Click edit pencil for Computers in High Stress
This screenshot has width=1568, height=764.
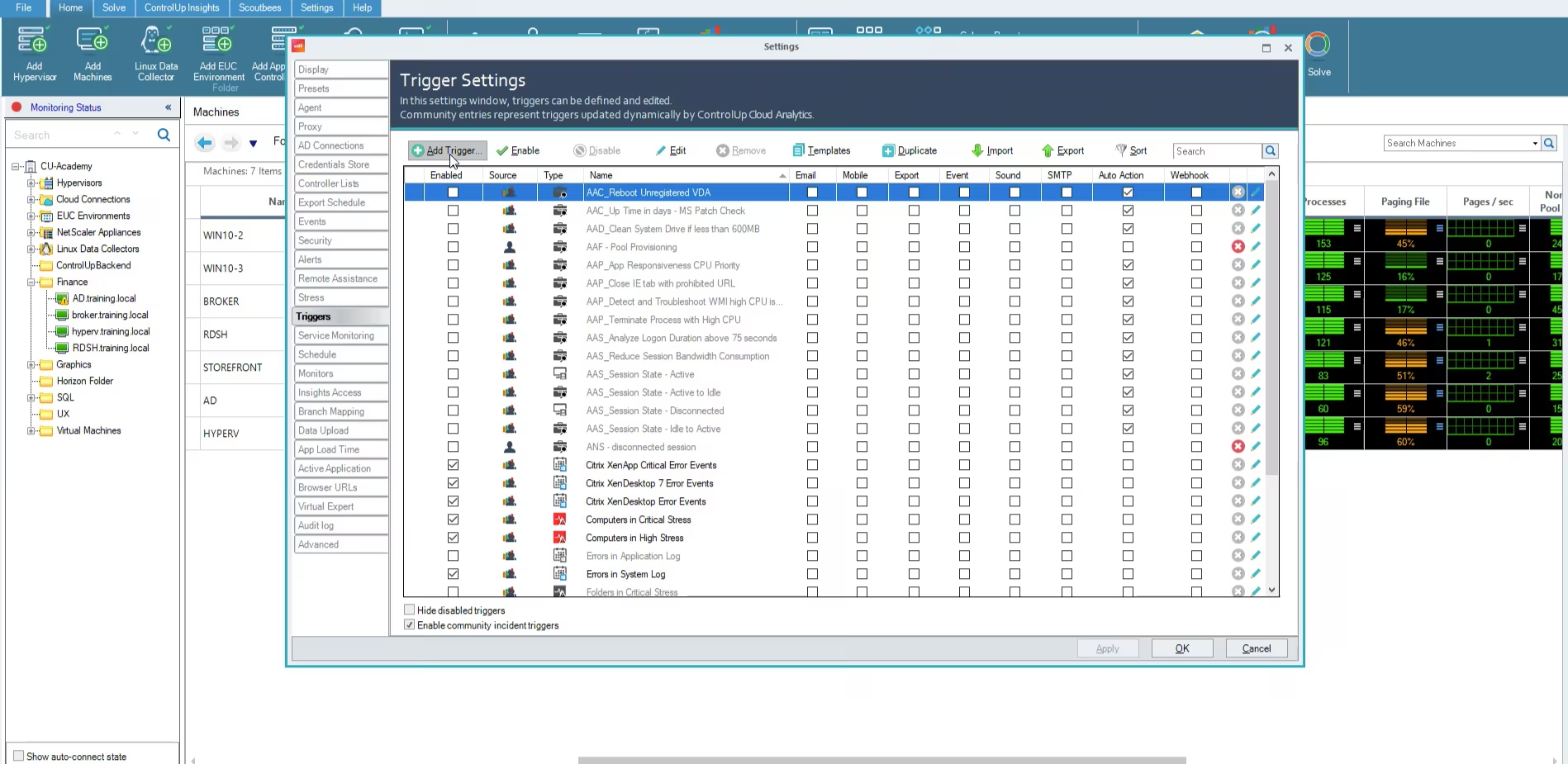(1256, 538)
